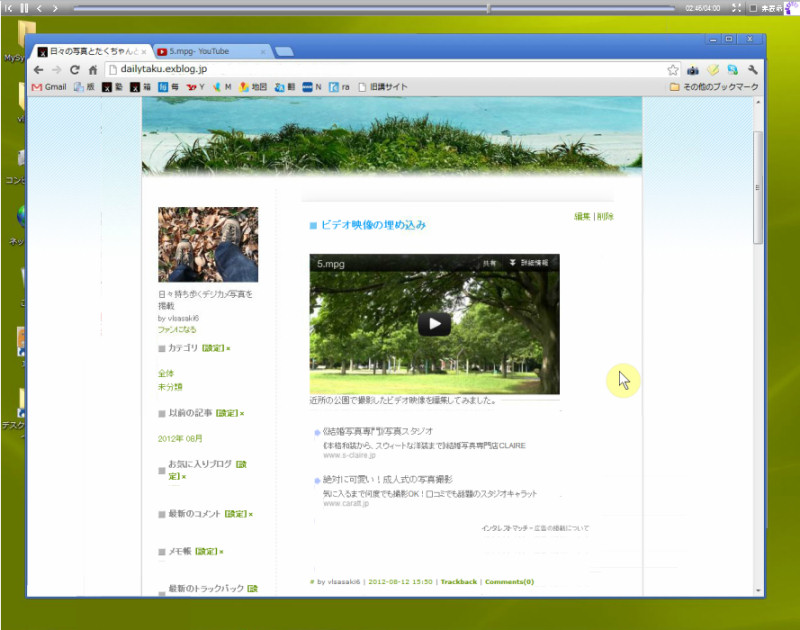This screenshot has width=800, height=630.
Task: Go back in the browser
Action: click(x=38, y=70)
